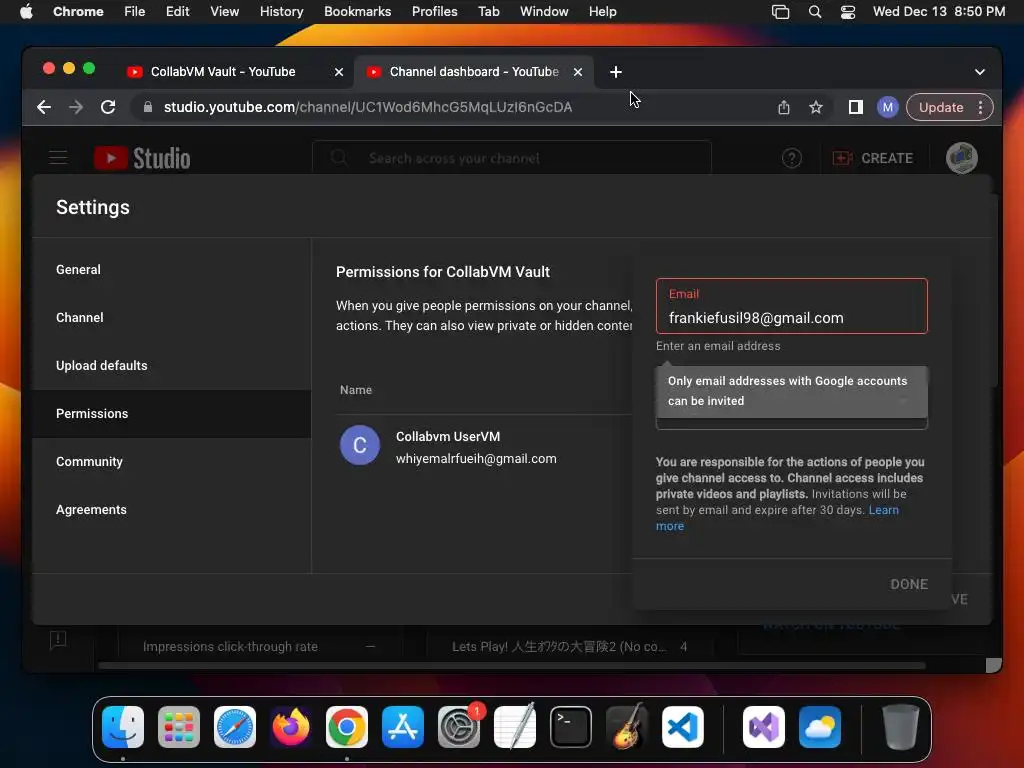This screenshot has width=1024, height=768.
Task: Open macOS Control Center icon
Action: click(848, 12)
